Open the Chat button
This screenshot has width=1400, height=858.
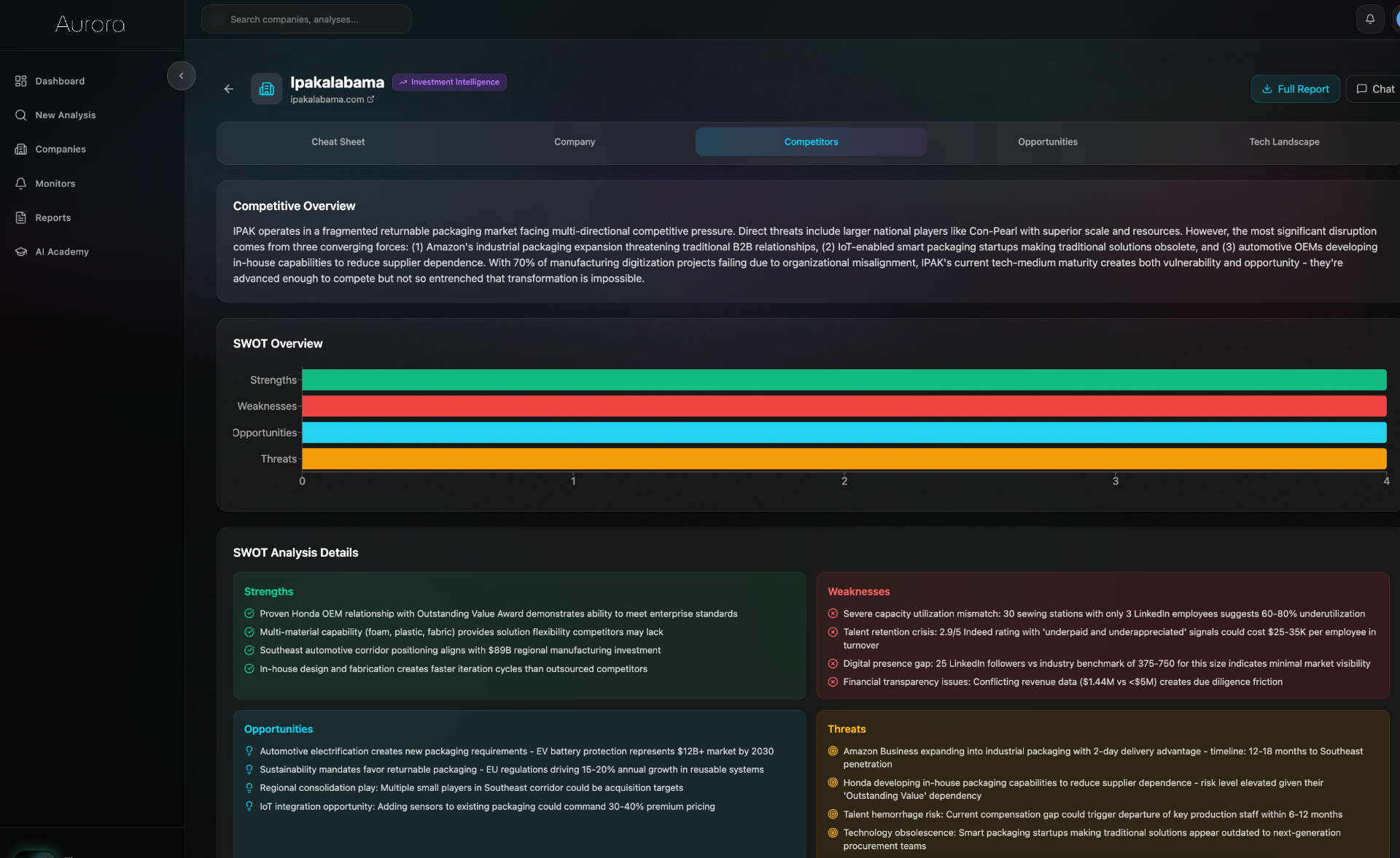[x=1374, y=89]
